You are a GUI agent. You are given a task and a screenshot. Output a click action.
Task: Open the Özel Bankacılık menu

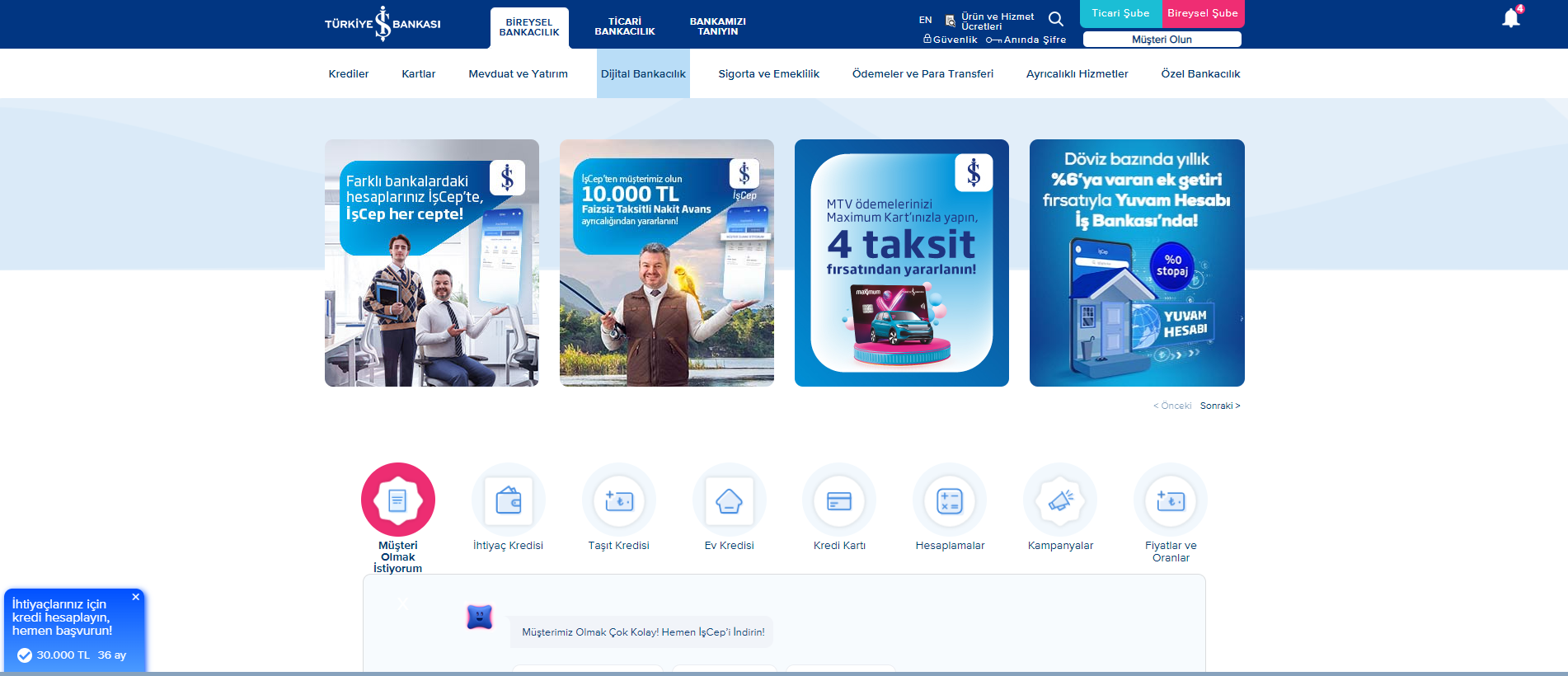[1201, 73]
